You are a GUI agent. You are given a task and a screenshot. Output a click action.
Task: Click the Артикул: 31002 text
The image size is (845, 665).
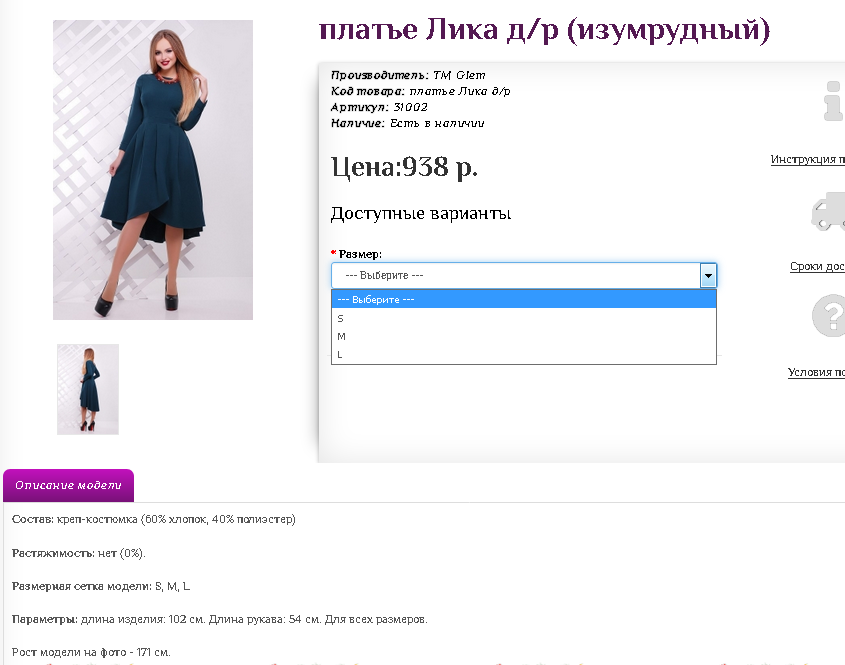[379, 107]
